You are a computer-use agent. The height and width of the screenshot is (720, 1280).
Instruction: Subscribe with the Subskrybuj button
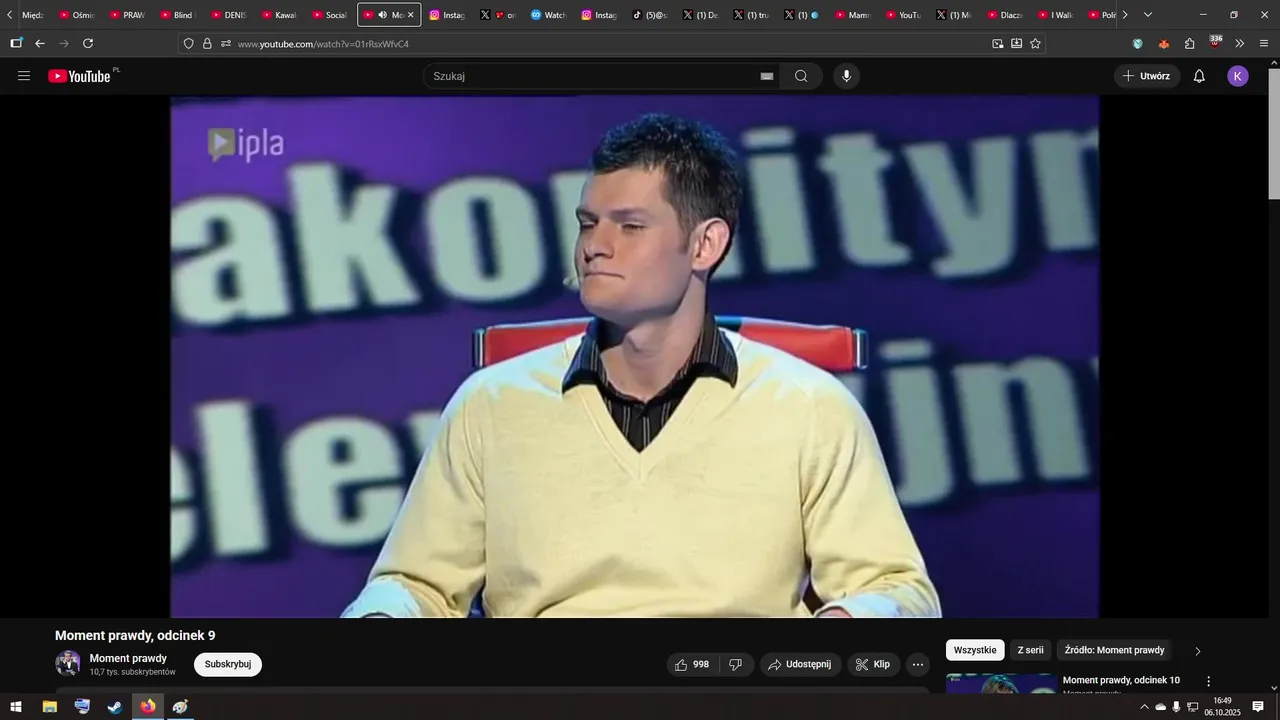[228, 664]
